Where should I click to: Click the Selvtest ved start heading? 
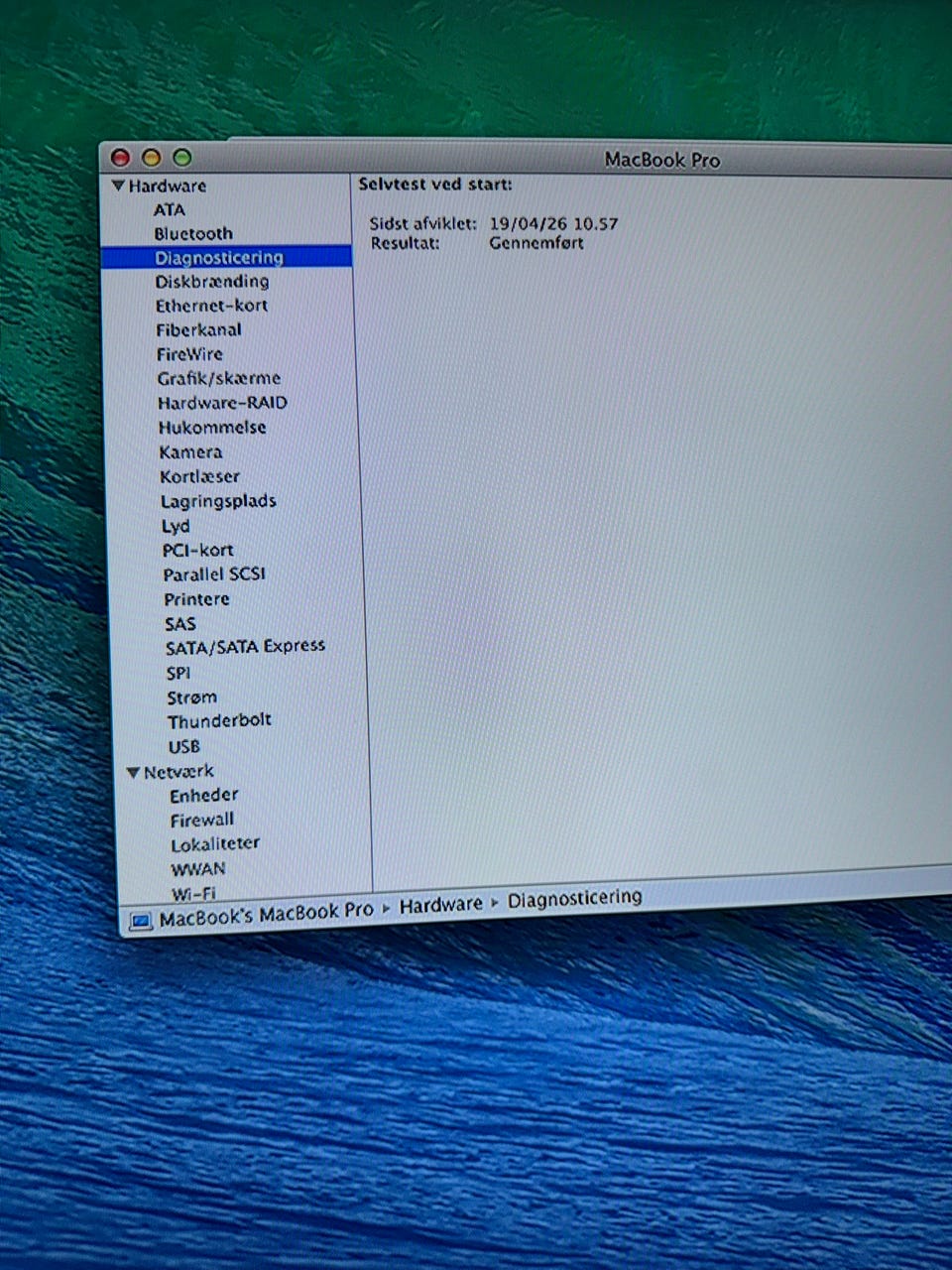click(x=435, y=185)
